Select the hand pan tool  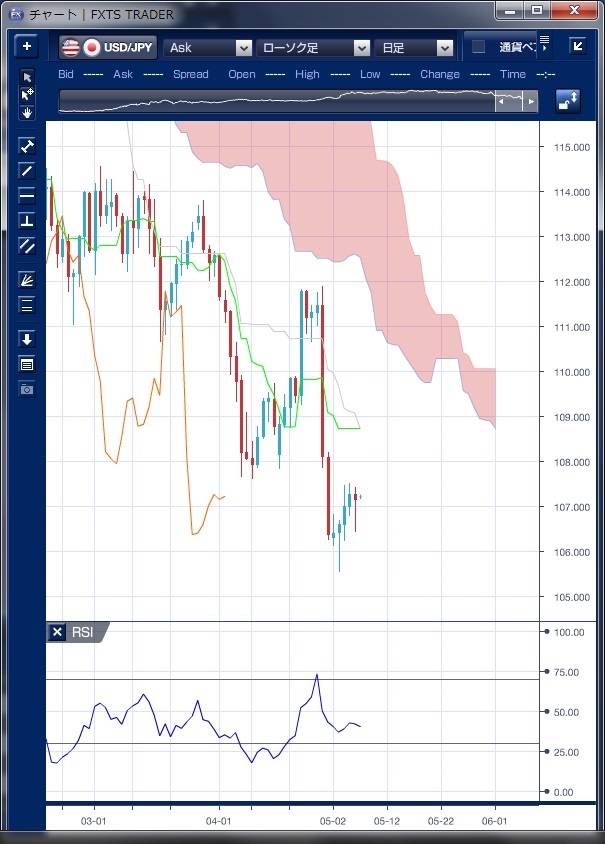click(x=27, y=112)
